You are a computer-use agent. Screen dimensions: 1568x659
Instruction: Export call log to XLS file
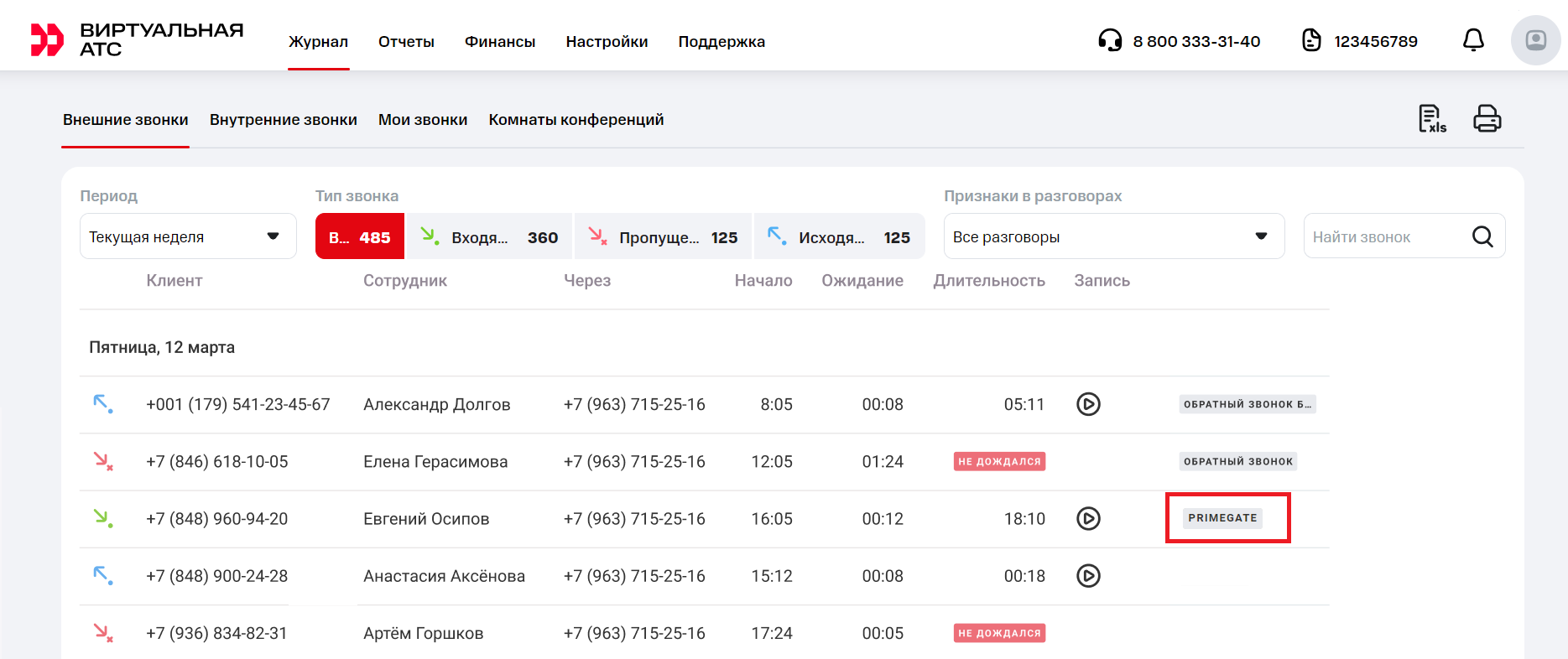(1431, 119)
